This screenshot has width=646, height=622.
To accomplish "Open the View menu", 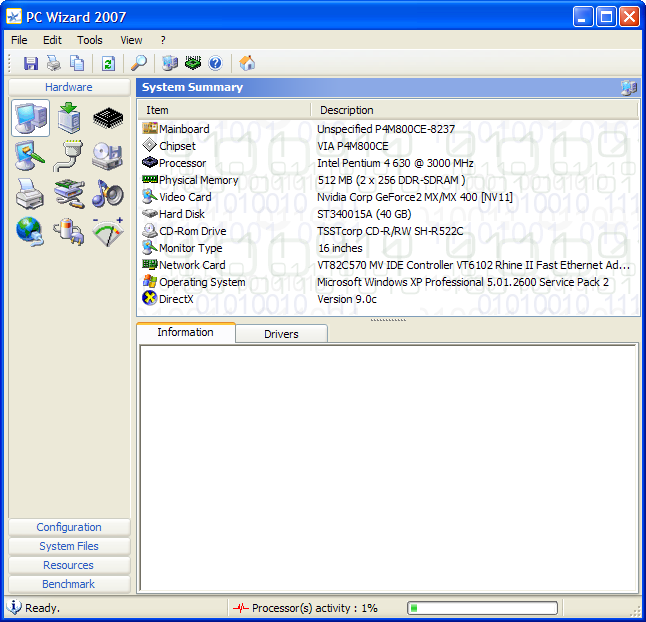I will (131, 40).
